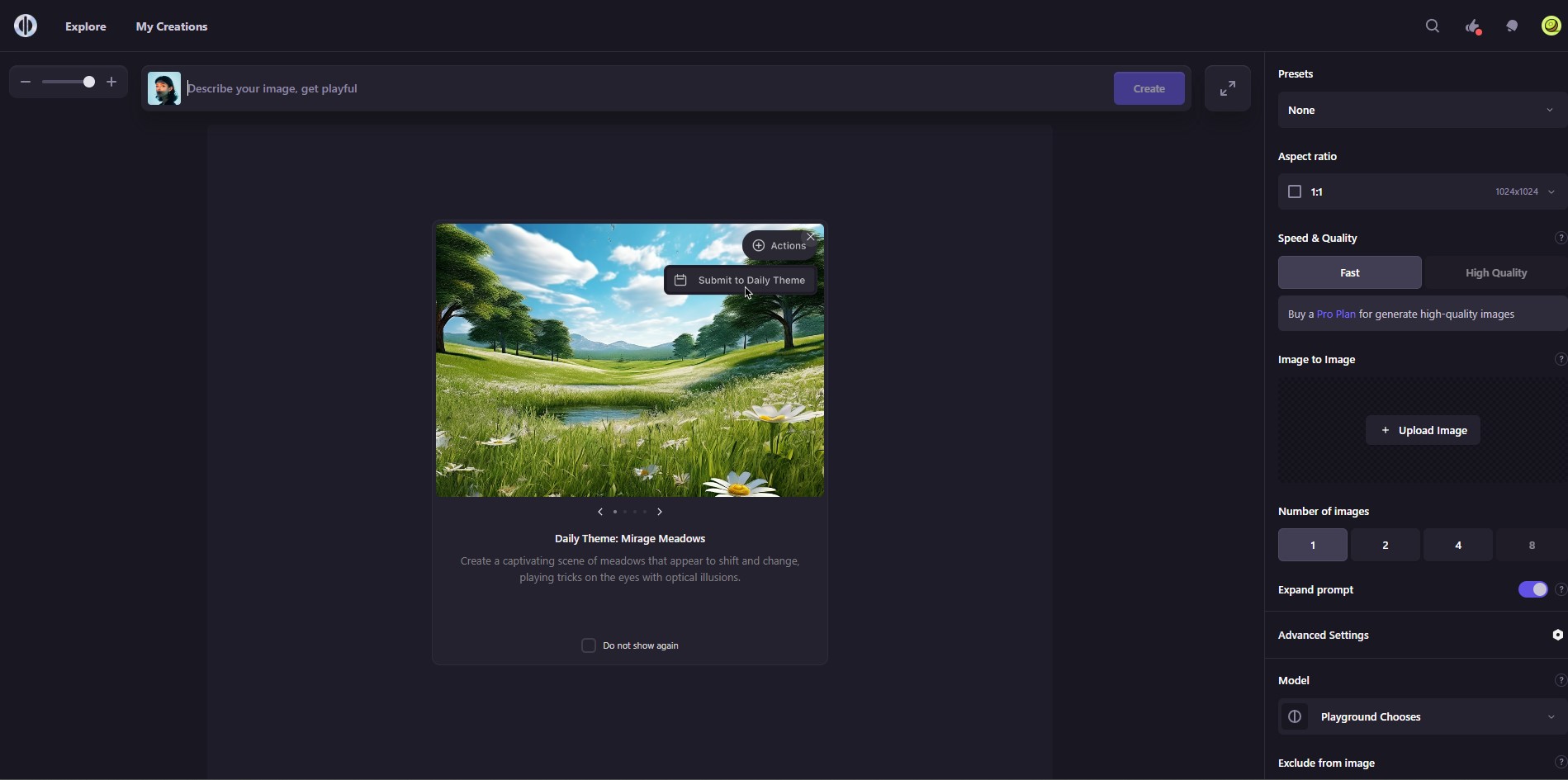Open Advanced Settings gear icon
The height and width of the screenshot is (780, 1568).
click(1557, 635)
